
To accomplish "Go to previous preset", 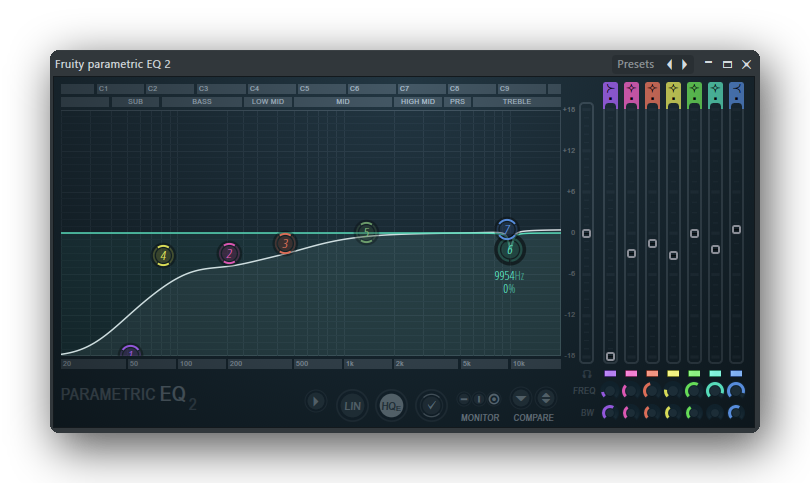I will coord(669,64).
